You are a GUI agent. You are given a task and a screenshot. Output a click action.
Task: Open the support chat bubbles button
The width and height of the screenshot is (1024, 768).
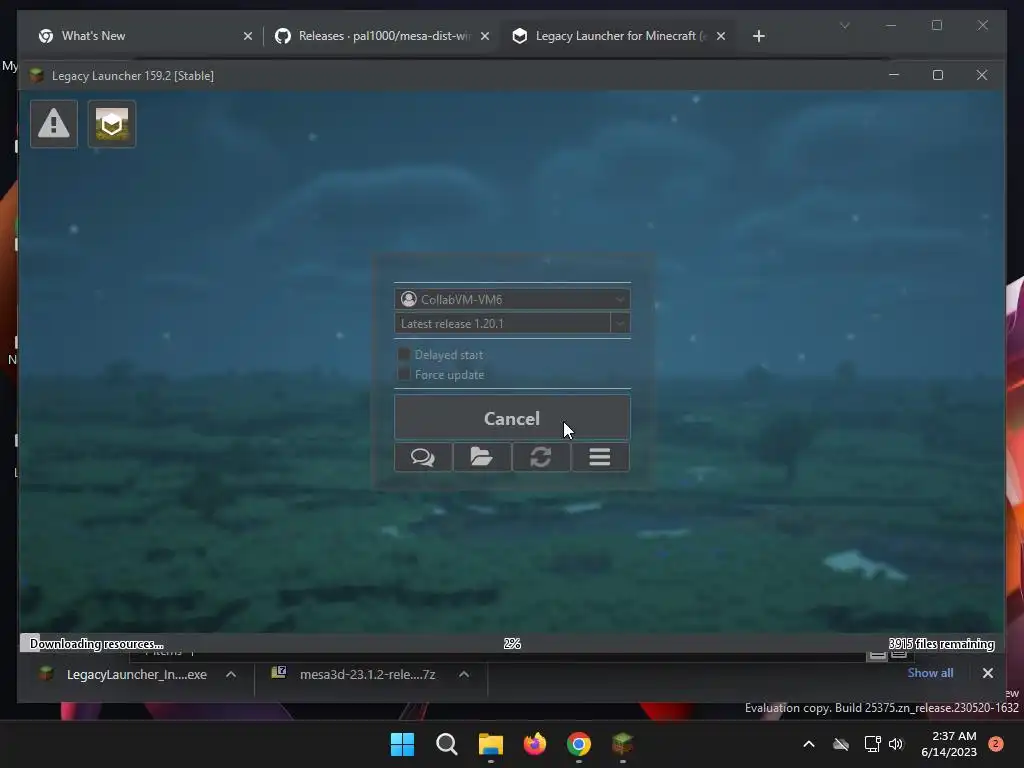(x=423, y=457)
